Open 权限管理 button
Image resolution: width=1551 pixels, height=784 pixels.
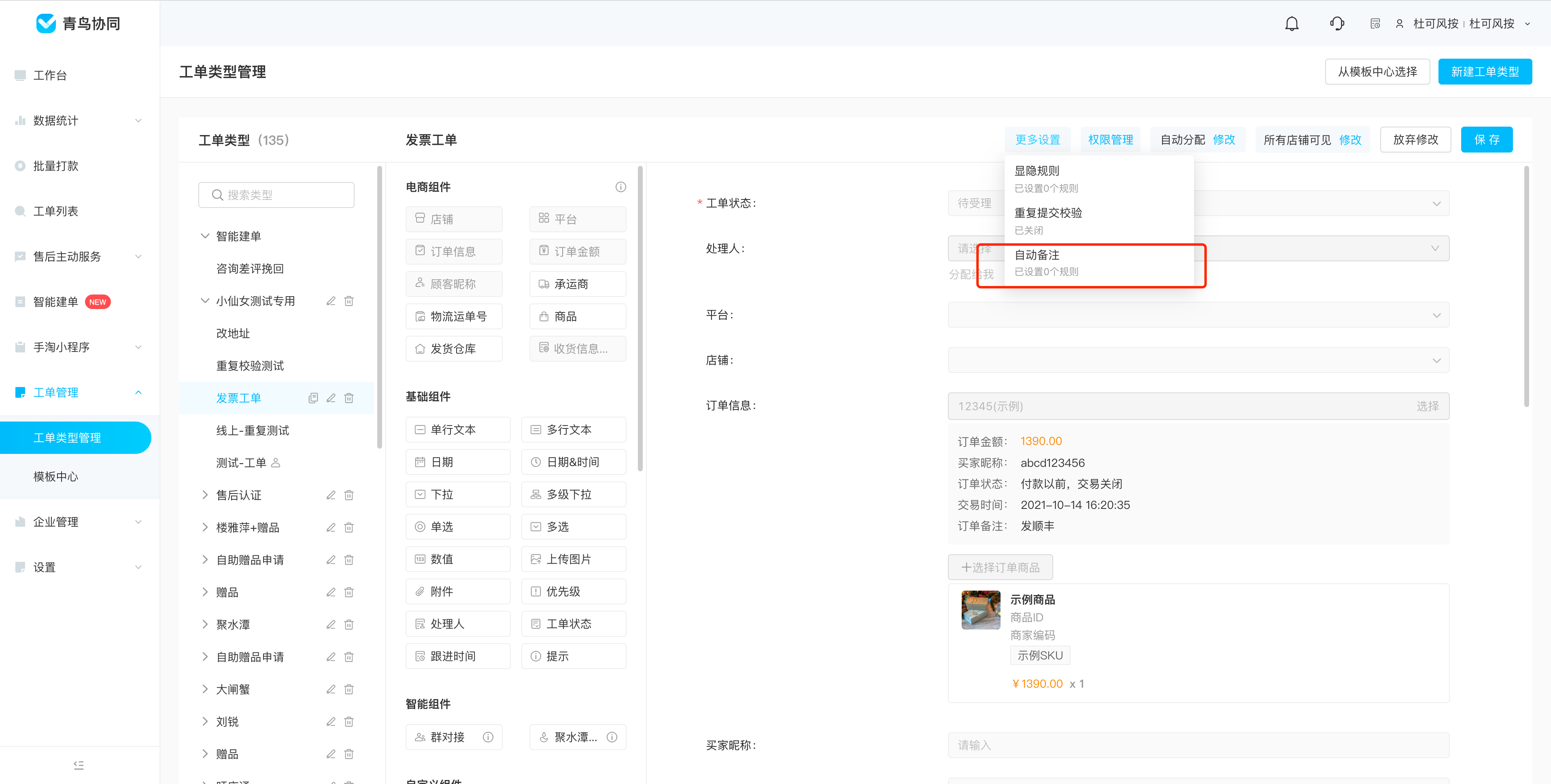[x=1110, y=140]
